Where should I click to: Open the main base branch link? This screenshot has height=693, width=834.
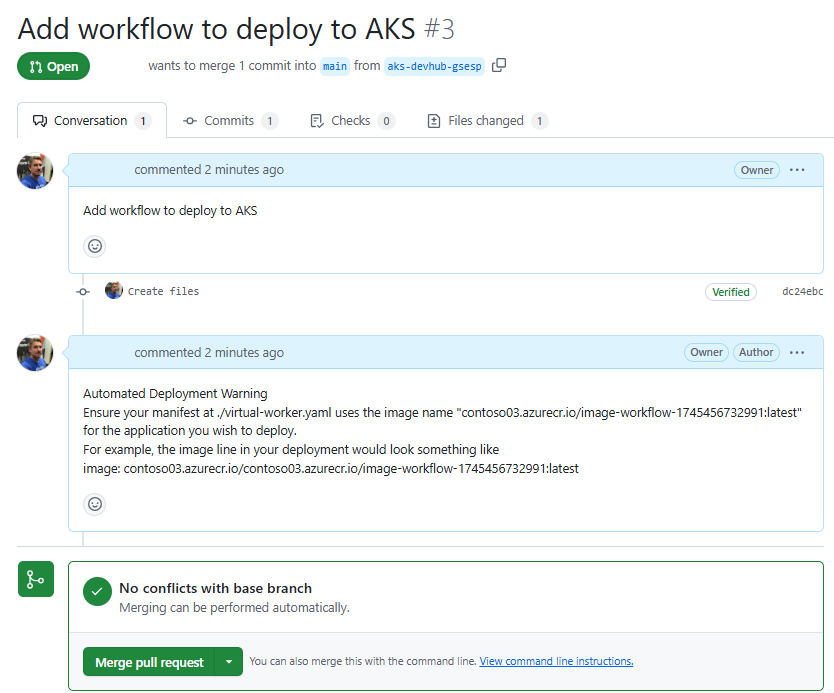(x=335, y=66)
